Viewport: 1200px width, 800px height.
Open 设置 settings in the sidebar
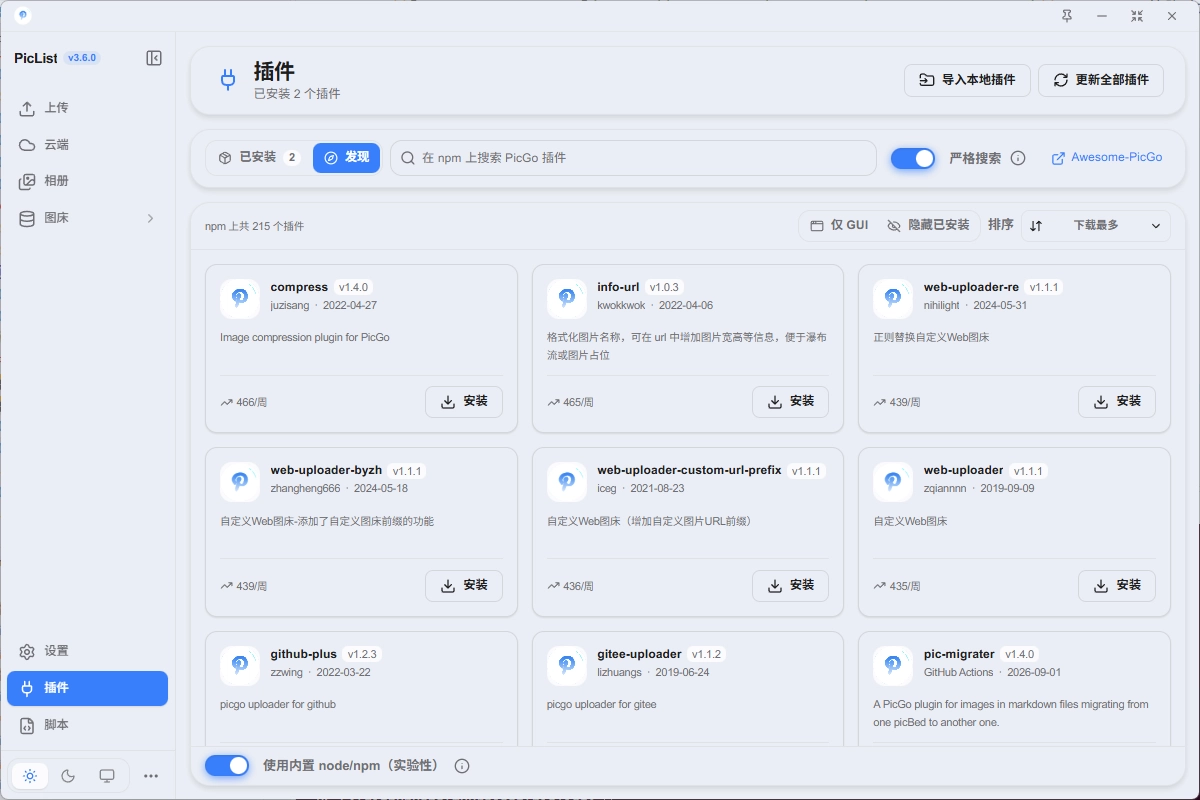[87, 651]
